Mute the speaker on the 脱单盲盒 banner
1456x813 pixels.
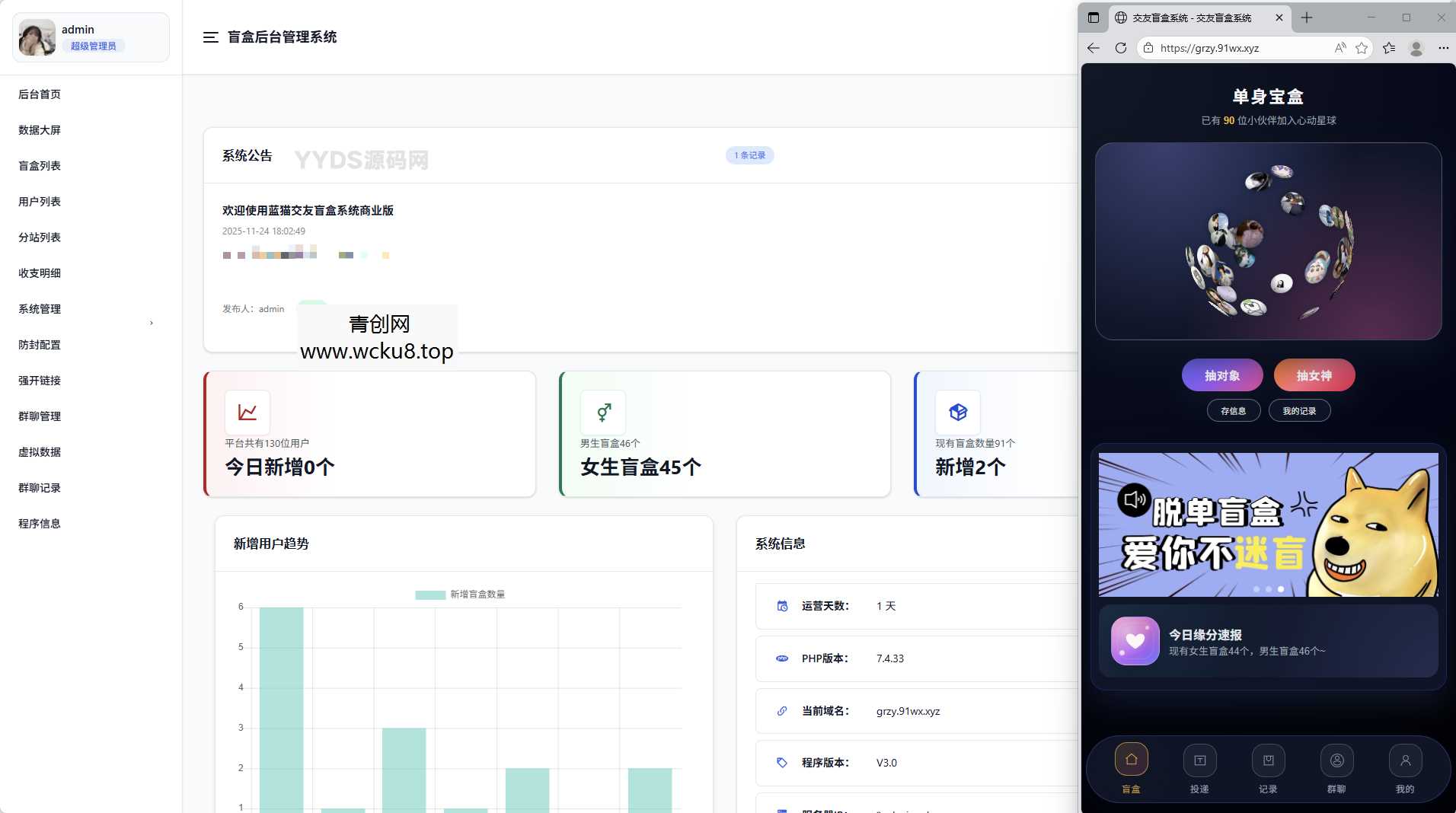[1135, 499]
